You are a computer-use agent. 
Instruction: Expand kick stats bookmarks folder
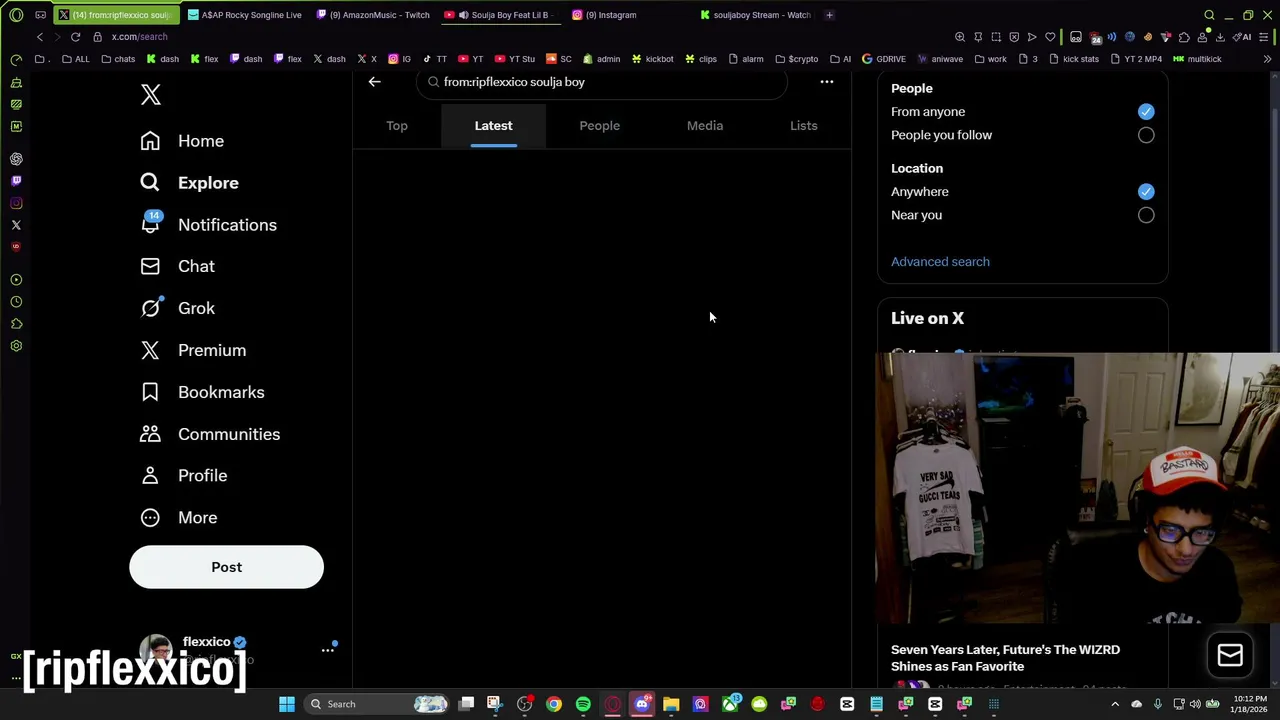click(1073, 59)
